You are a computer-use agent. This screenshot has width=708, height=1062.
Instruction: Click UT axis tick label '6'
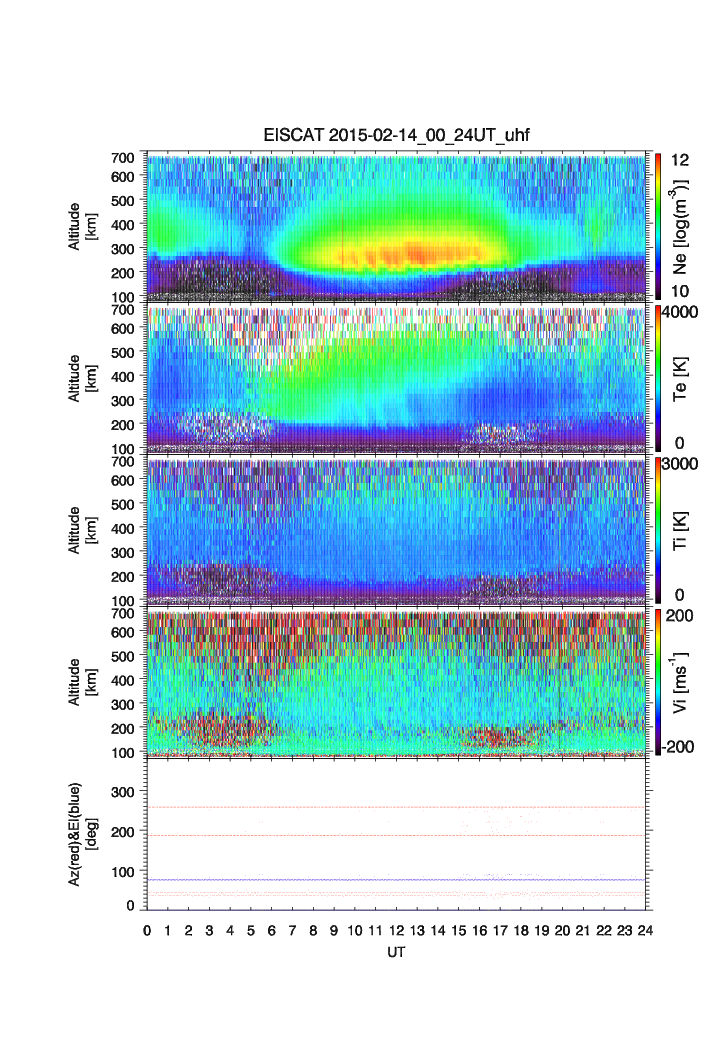(272, 931)
